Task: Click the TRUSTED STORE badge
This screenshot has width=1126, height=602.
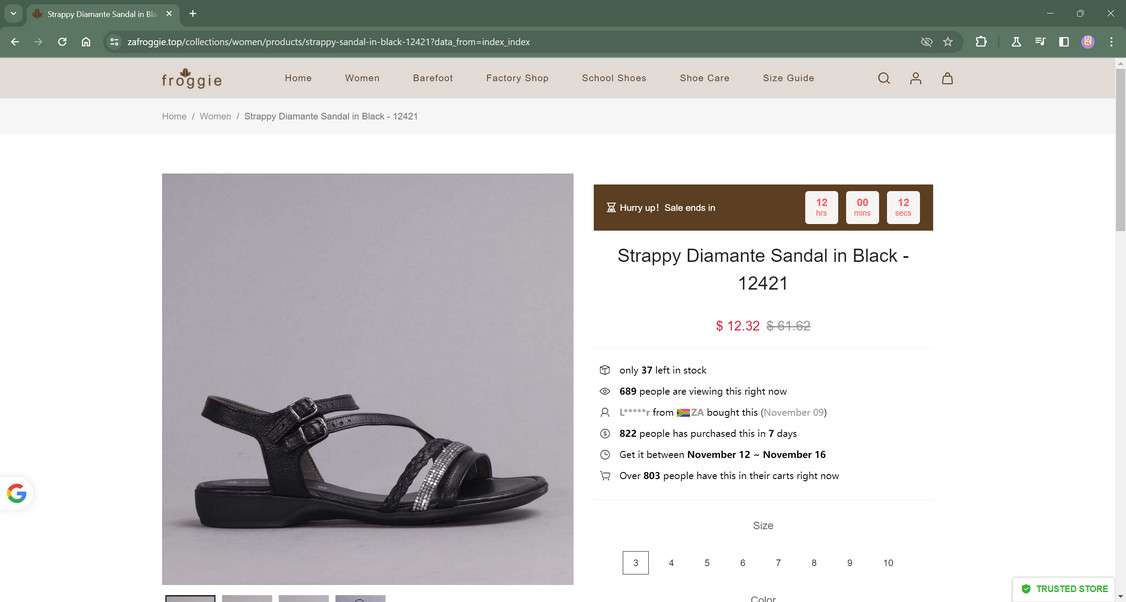Action: (x=1063, y=589)
